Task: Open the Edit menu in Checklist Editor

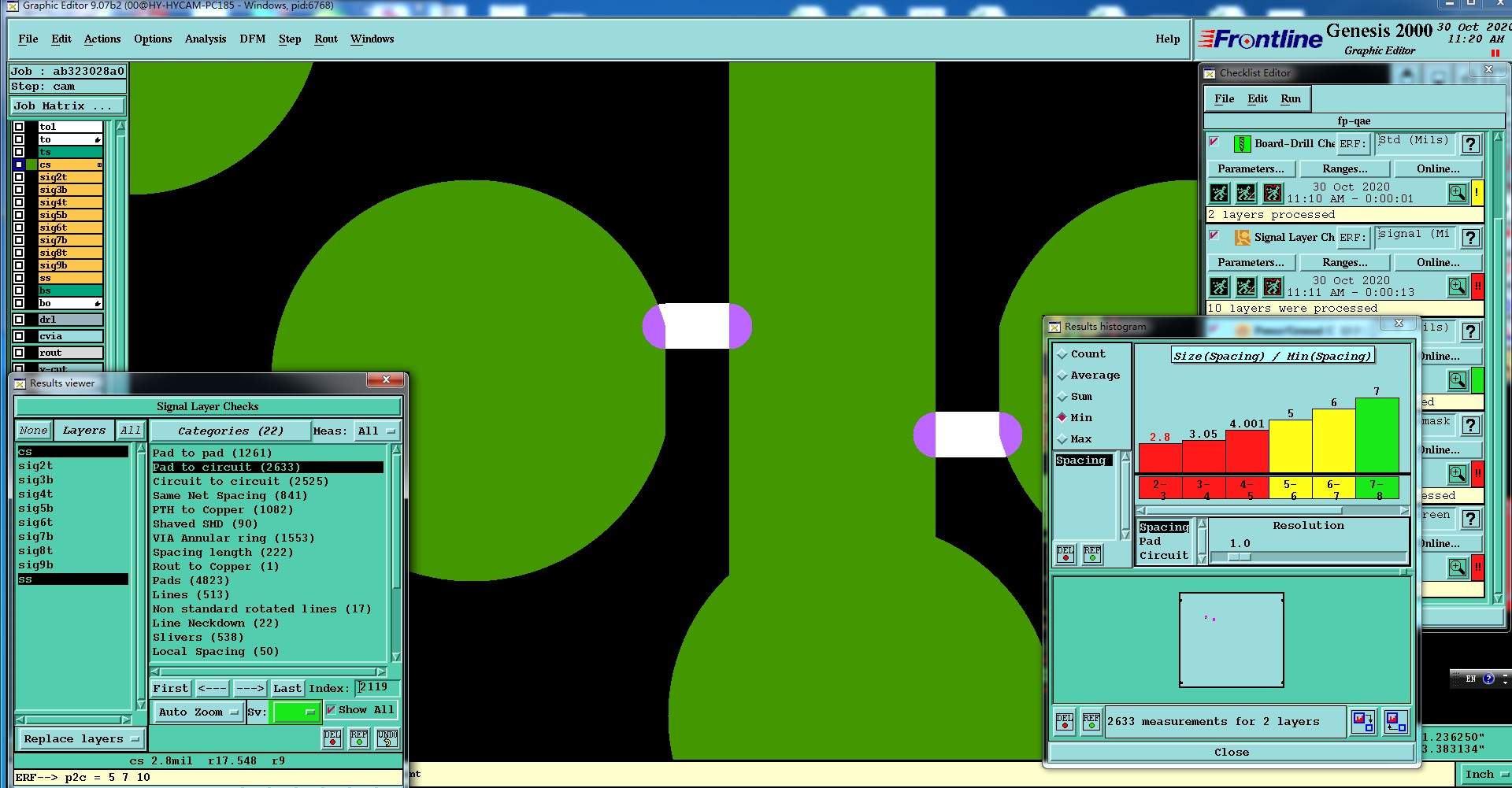Action: 1258,98
